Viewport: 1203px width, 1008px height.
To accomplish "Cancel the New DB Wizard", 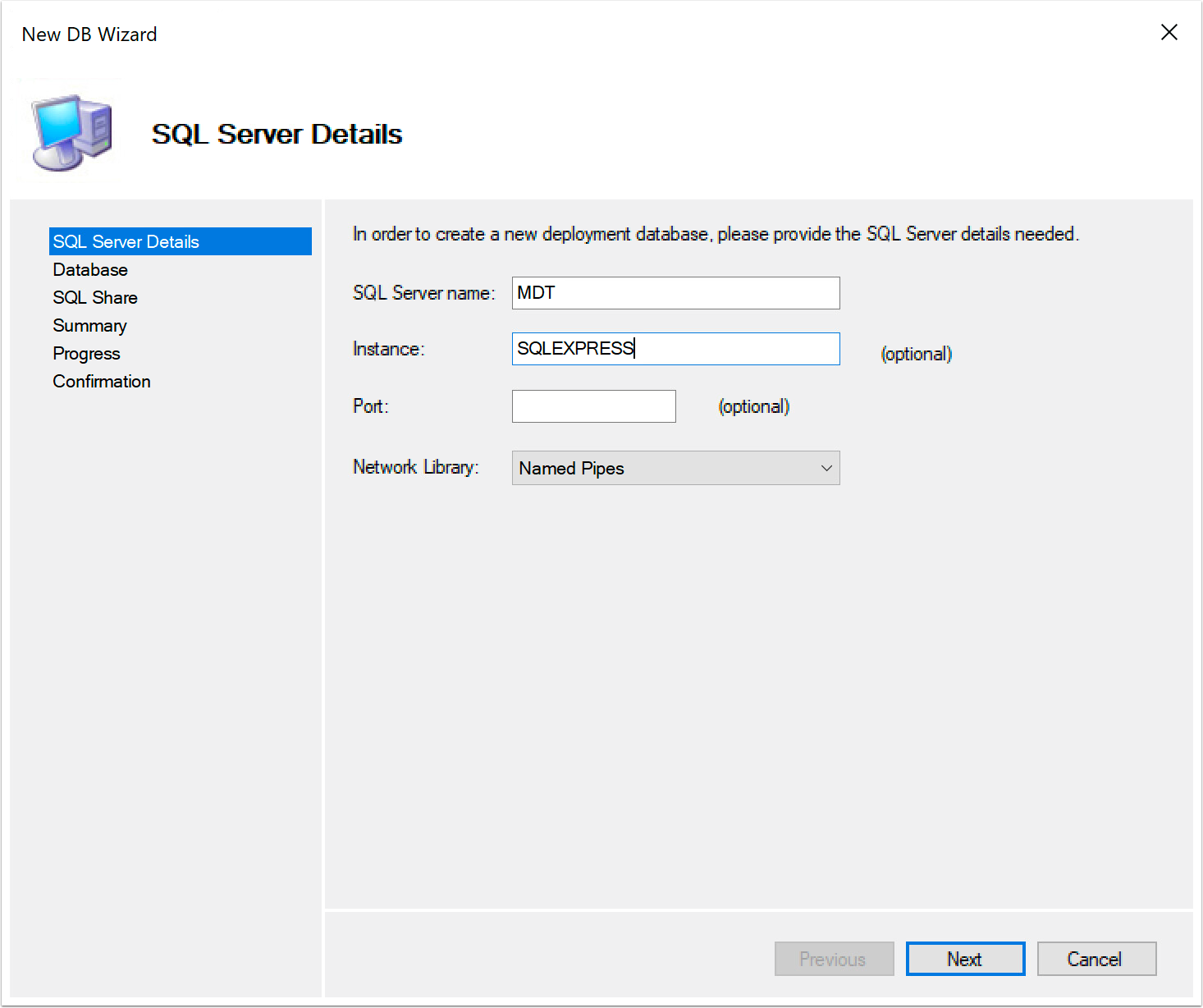I will pyautogui.click(x=1096, y=958).
